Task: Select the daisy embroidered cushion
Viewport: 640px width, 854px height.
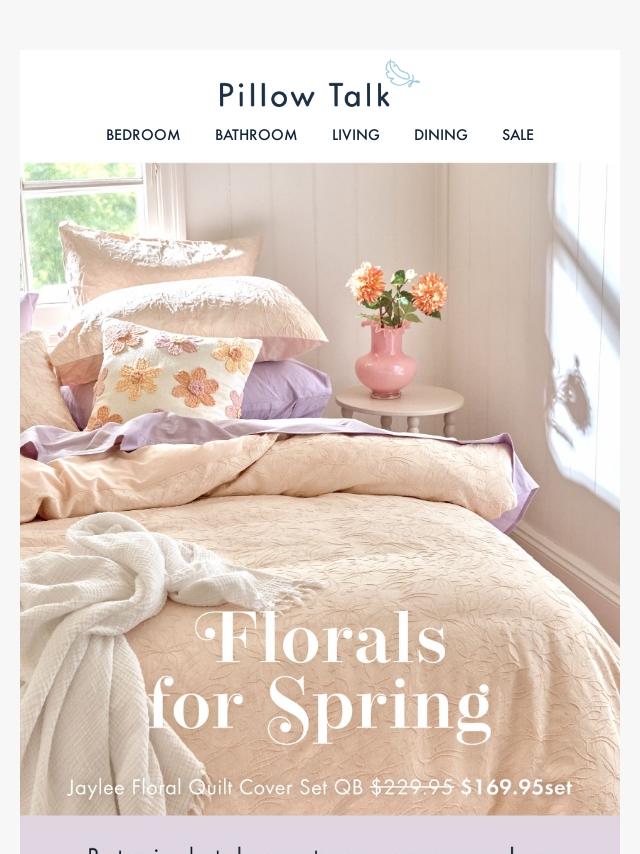Action: click(173, 375)
